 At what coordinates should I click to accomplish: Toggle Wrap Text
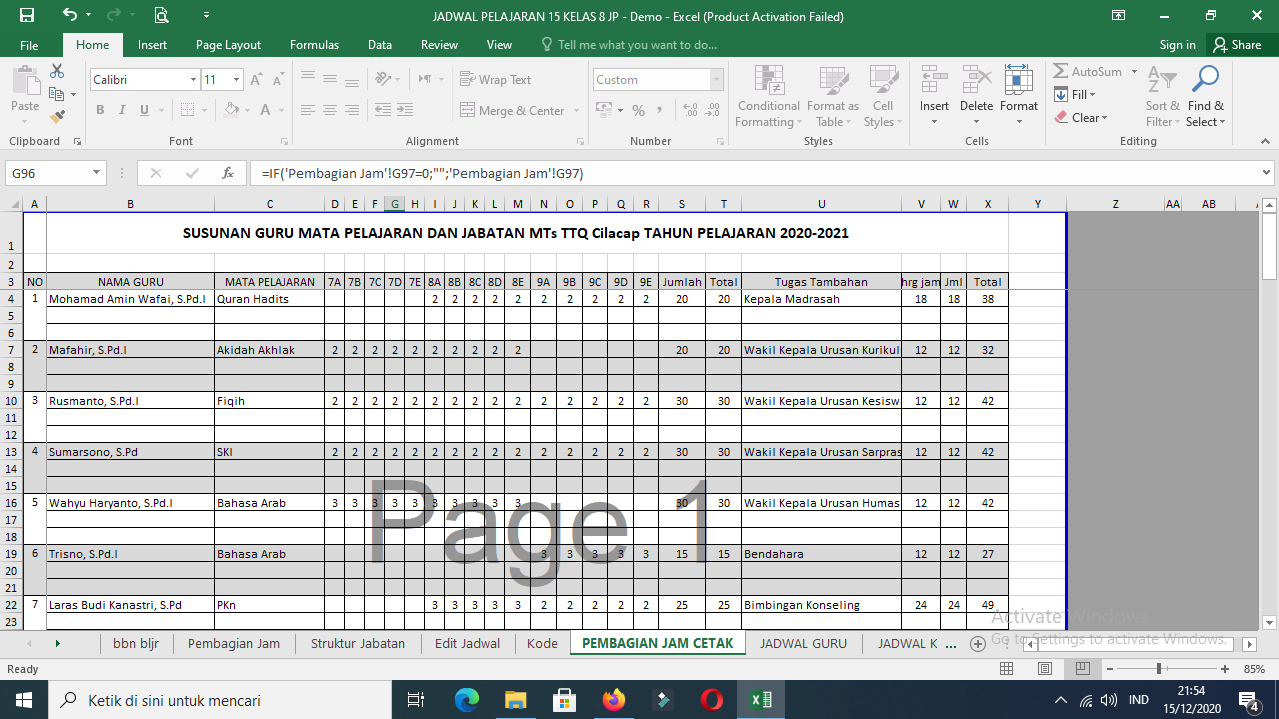496,79
